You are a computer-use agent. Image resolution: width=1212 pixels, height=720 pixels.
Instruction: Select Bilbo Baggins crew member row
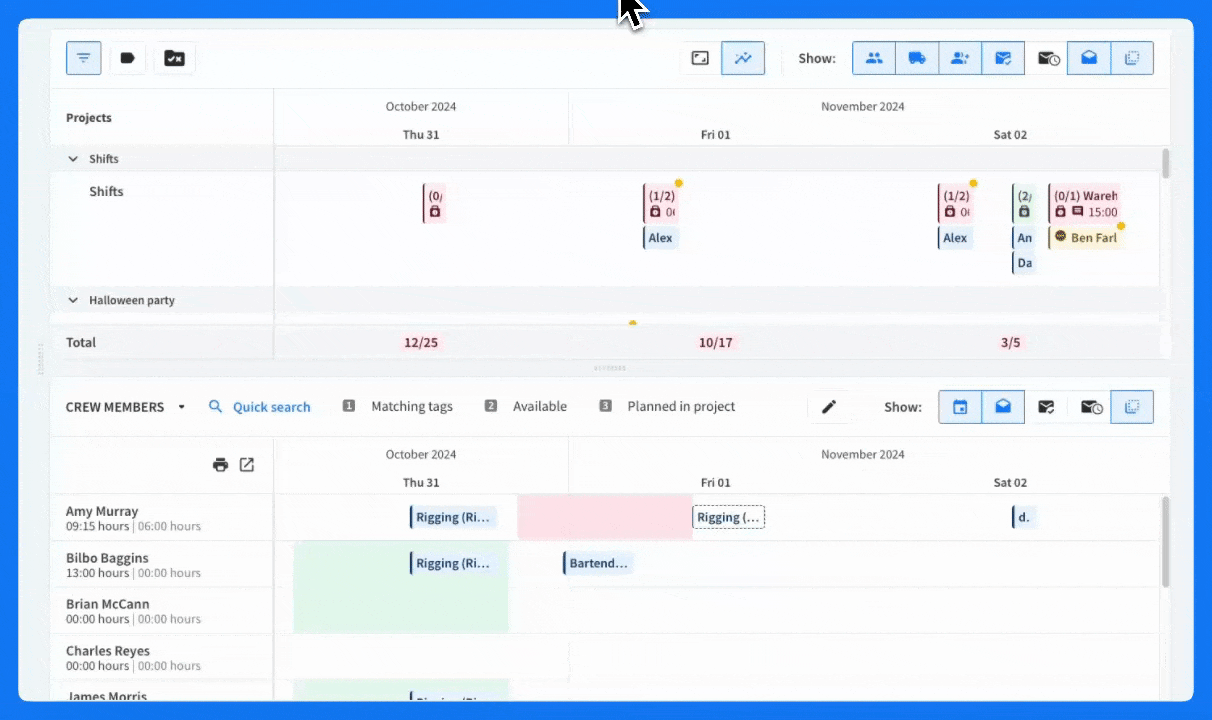[162, 565]
